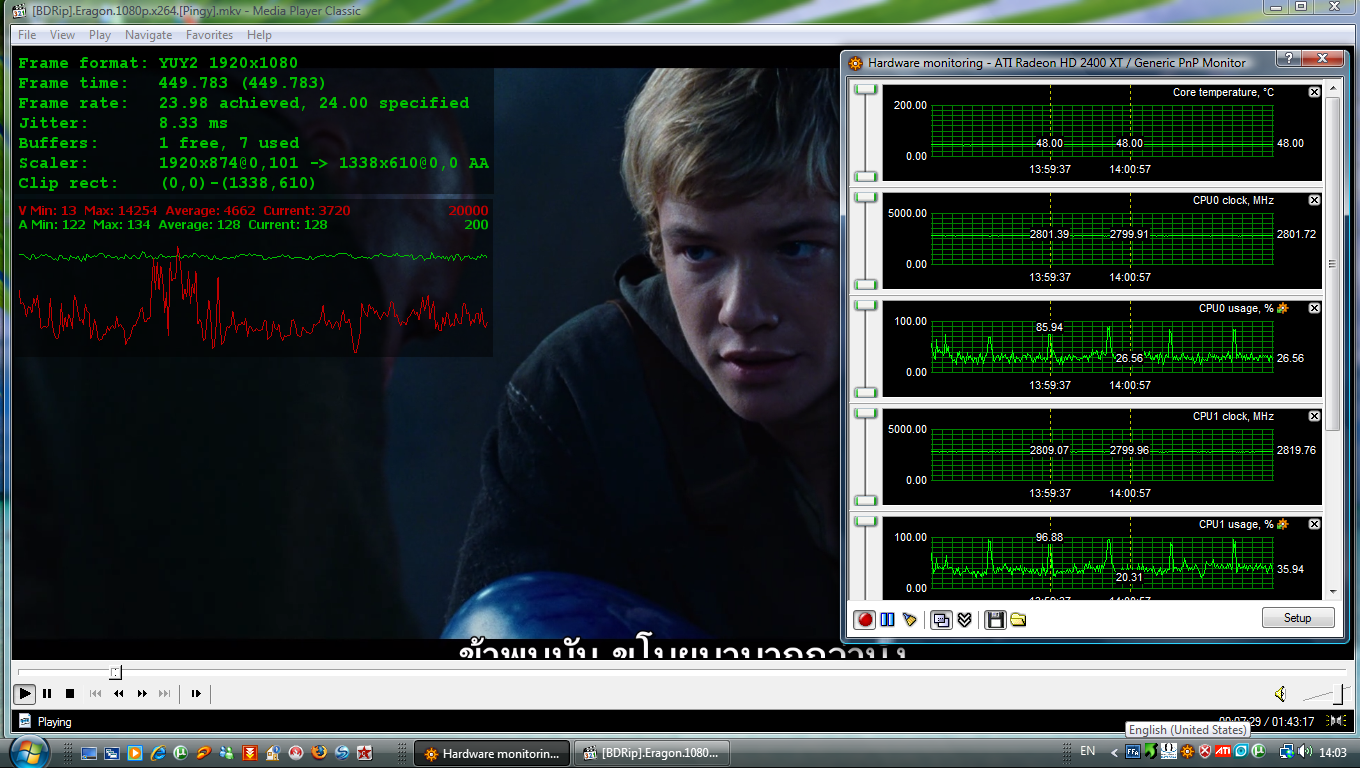Switch to Hardware monitoring taskbar button

click(x=493, y=753)
